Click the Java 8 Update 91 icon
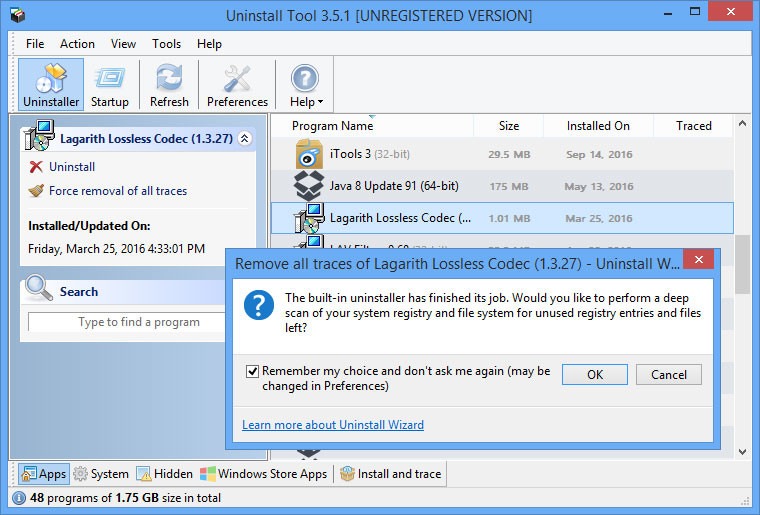 [x=309, y=186]
